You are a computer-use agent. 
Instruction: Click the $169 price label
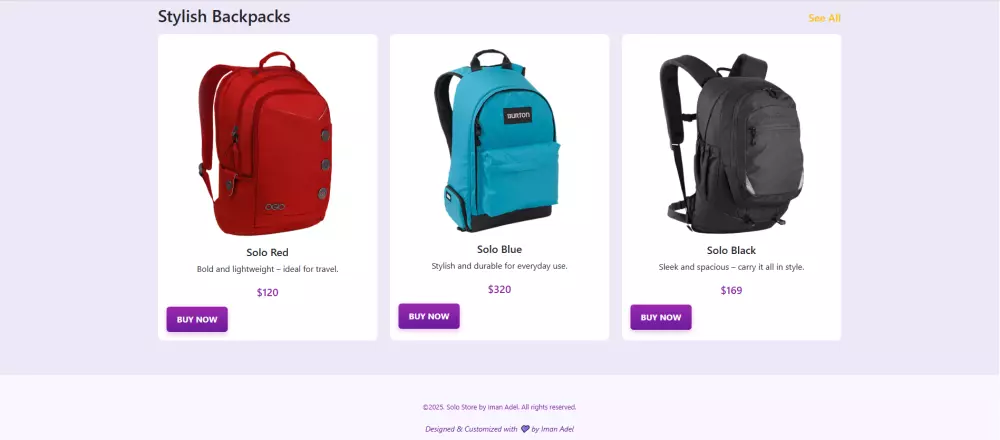click(732, 291)
